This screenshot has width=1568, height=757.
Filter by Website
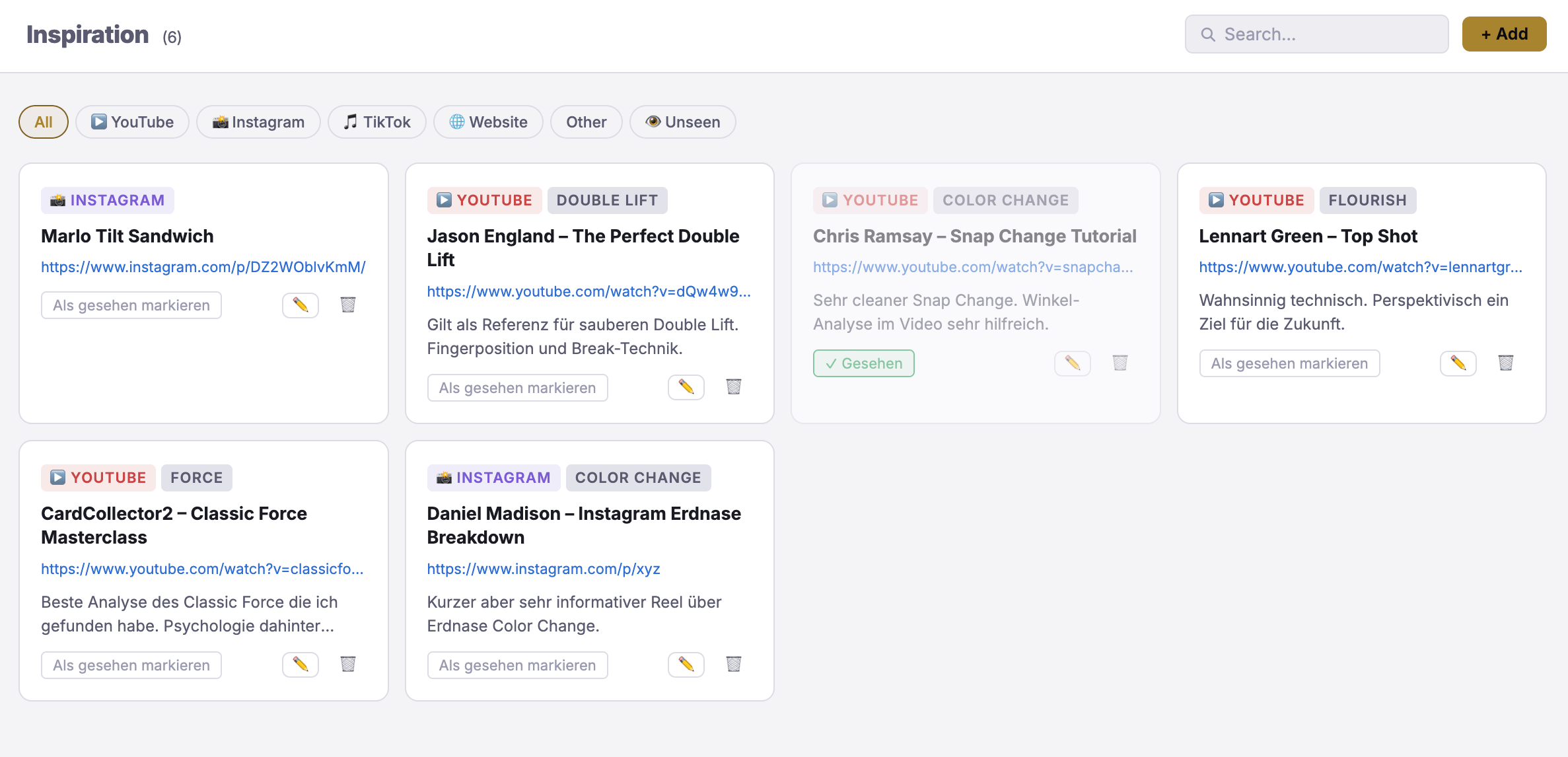(x=488, y=122)
